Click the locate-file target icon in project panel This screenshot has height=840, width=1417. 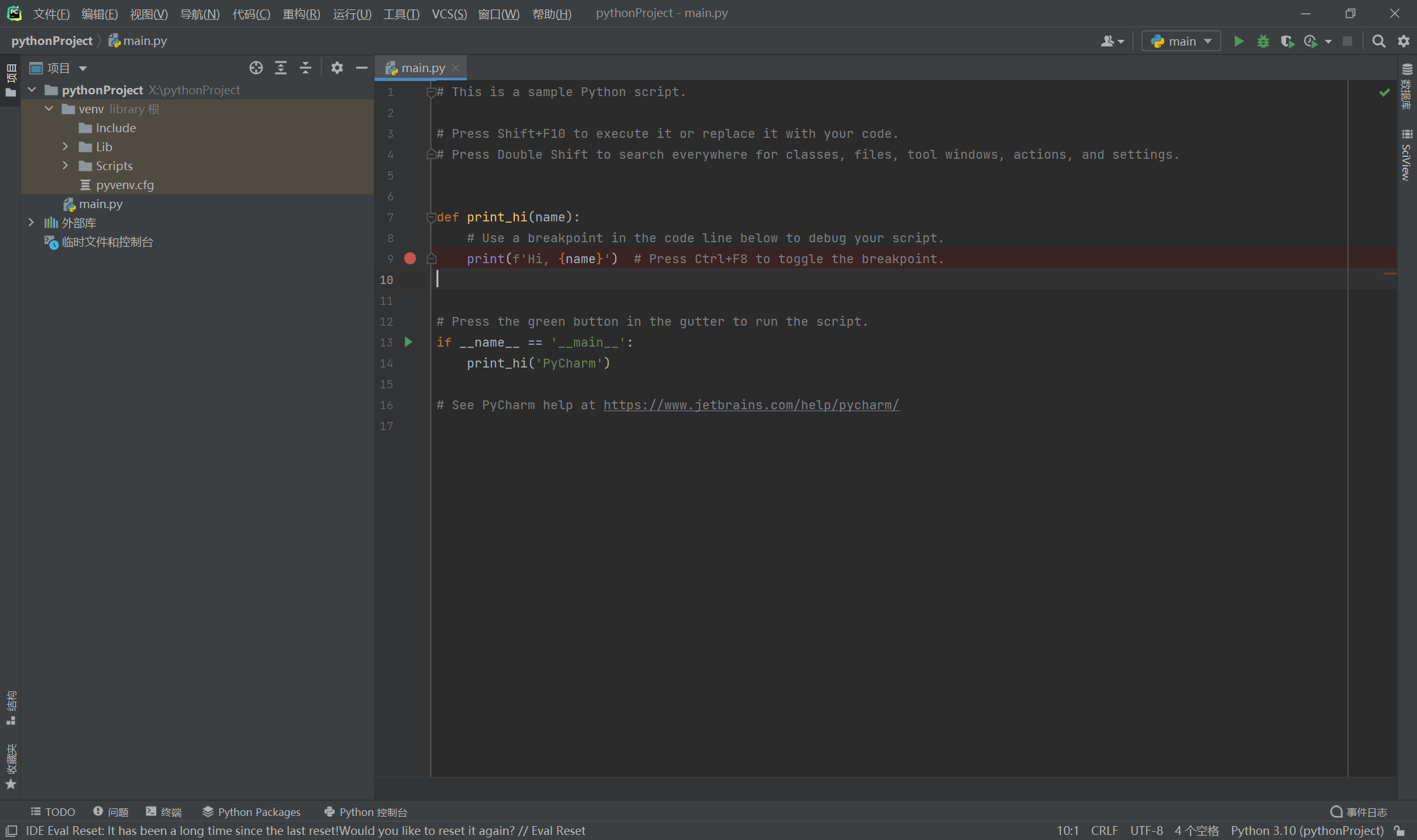tap(256, 68)
